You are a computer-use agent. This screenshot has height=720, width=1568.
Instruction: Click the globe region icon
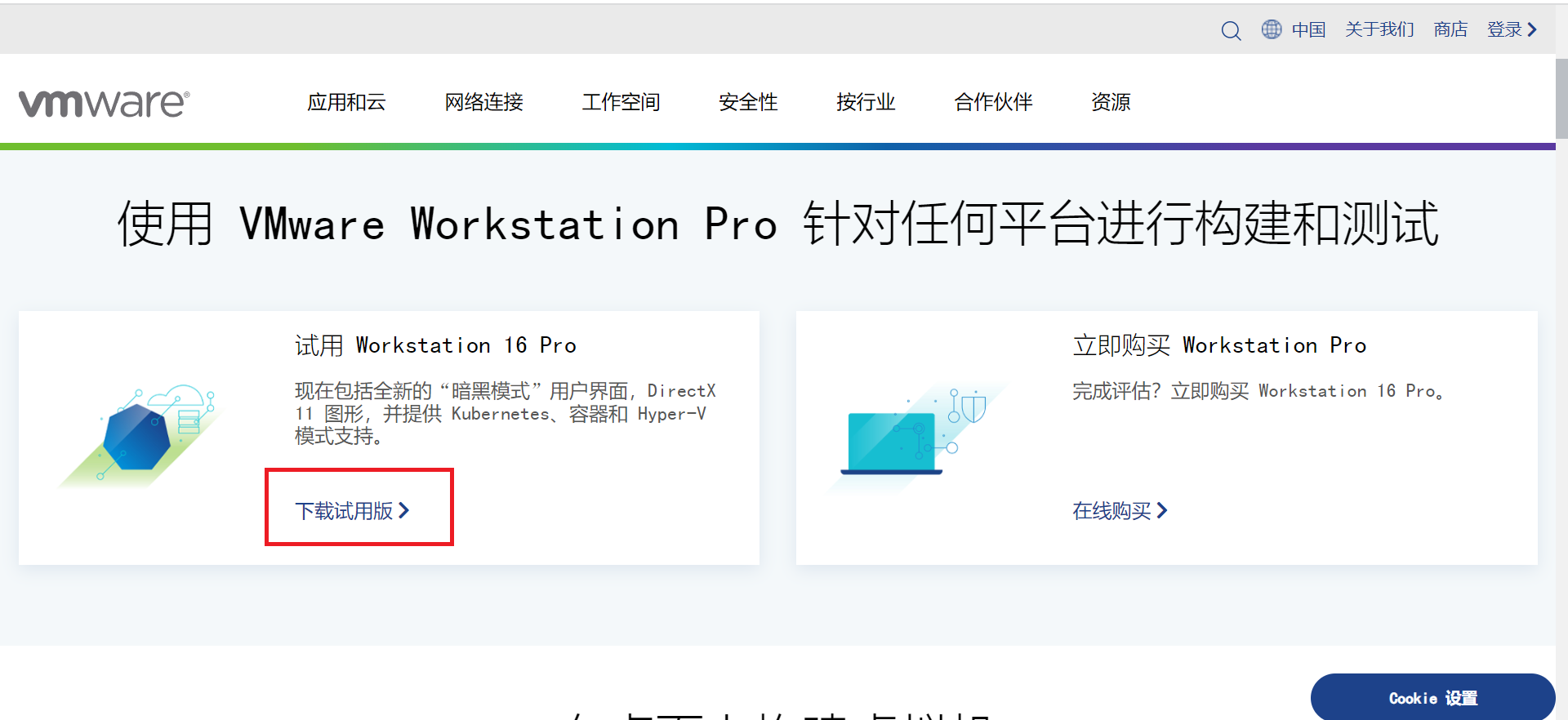tap(1272, 29)
